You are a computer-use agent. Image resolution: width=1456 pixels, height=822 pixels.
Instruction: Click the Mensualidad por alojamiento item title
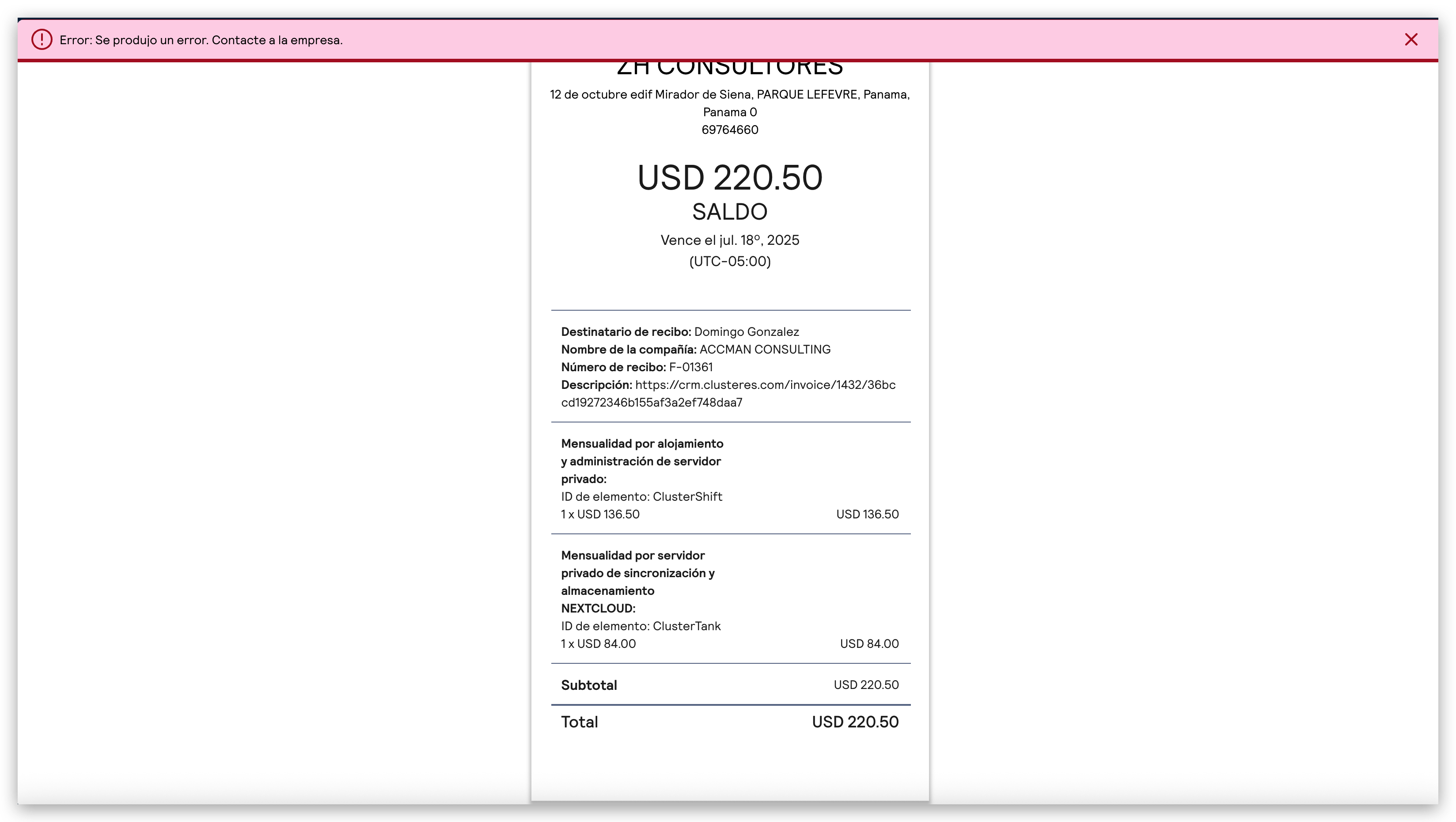click(641, 461)
